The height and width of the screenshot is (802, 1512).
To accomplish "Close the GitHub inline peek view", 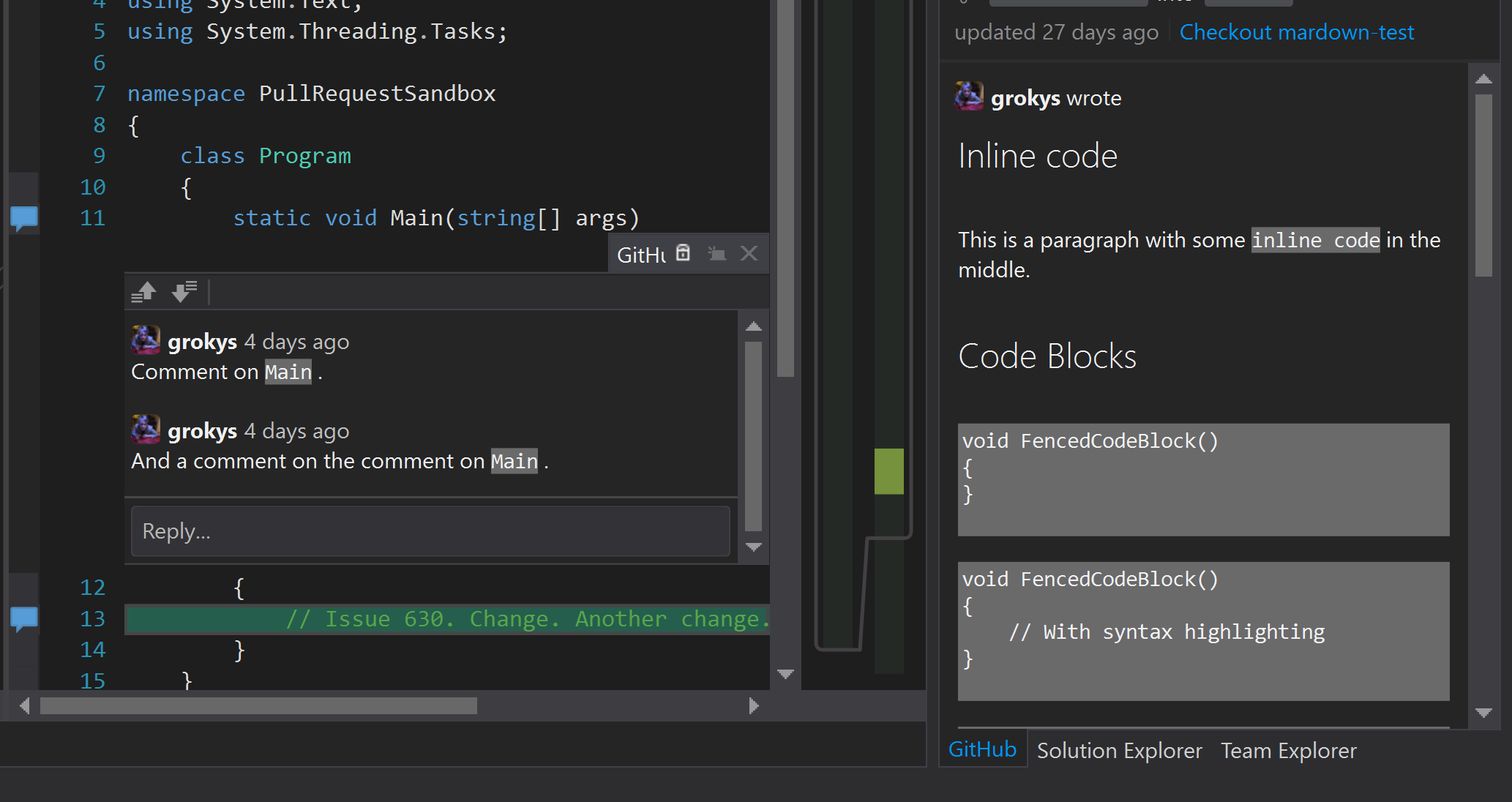I will point(749,253).
